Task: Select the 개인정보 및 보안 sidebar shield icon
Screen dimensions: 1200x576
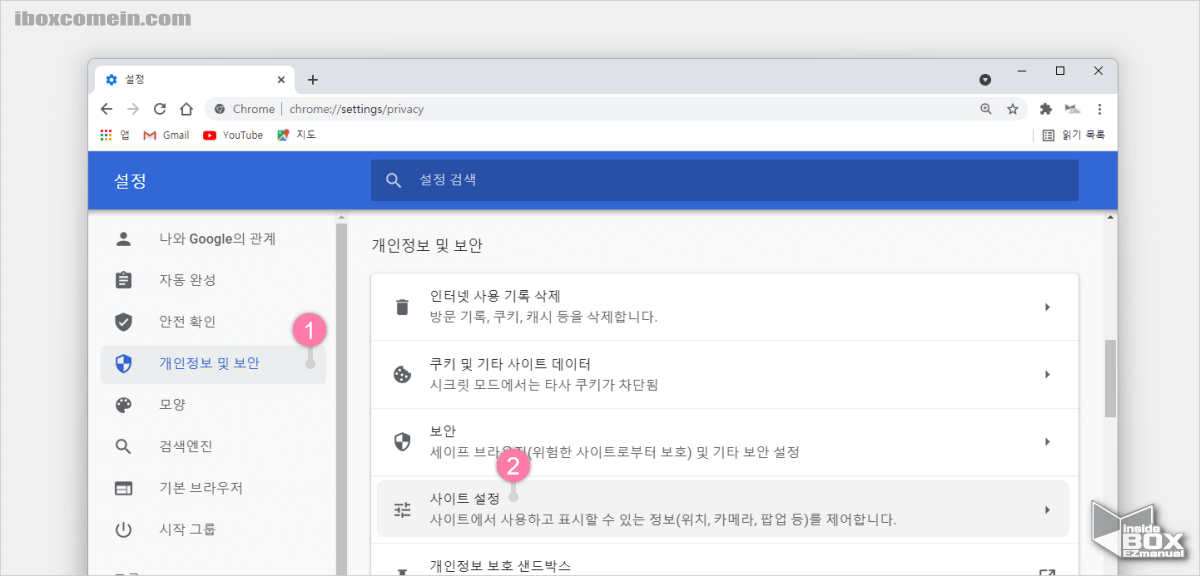Action: tap(124, 363)
